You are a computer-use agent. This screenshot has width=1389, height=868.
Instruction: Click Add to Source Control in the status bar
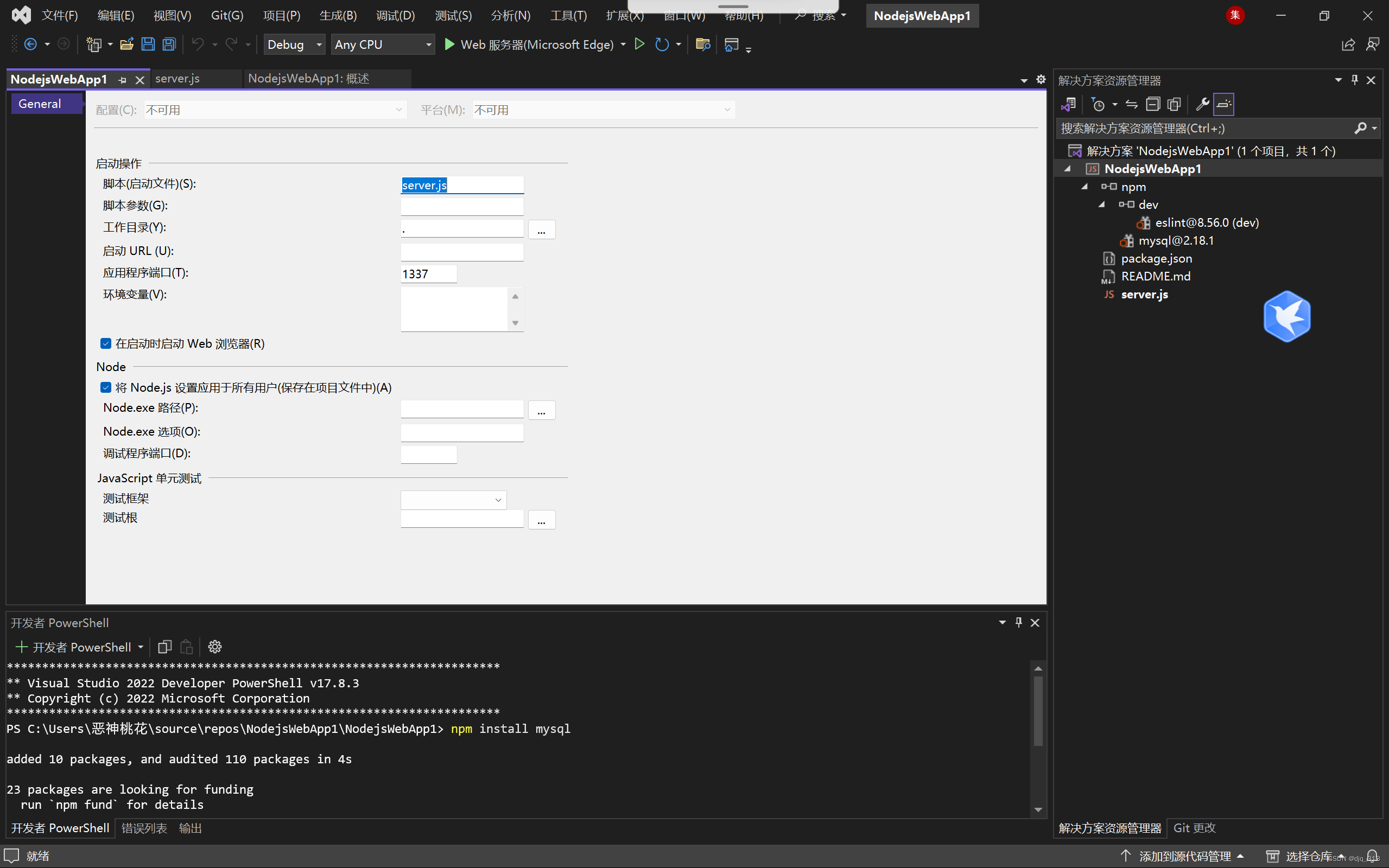point(1183,856)
